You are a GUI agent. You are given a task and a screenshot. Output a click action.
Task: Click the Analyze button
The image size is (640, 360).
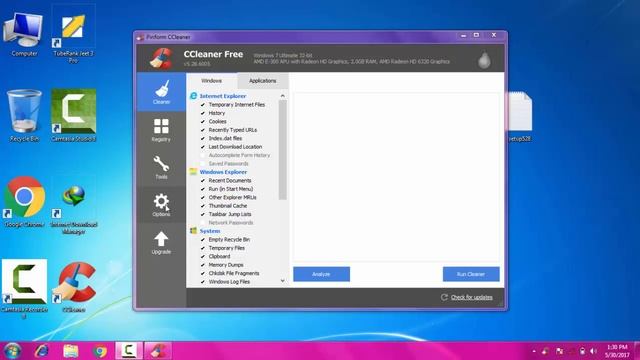pyautogui.click(x=321, y=274)
